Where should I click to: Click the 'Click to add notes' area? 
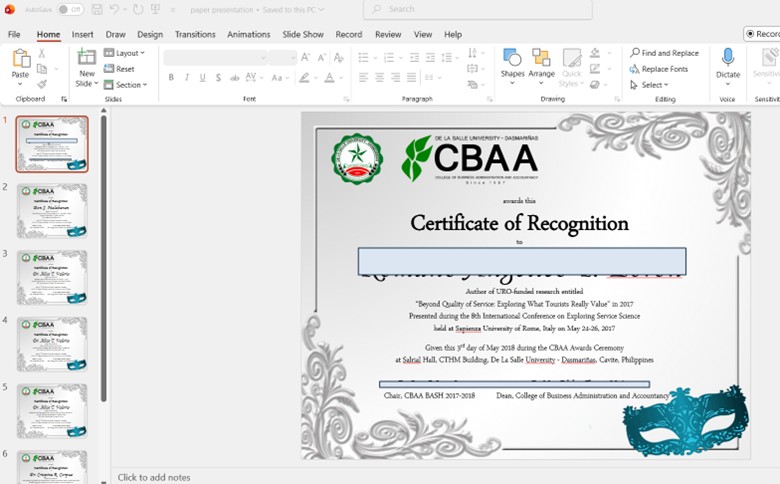pyautogui.click(x=154, y=477)
